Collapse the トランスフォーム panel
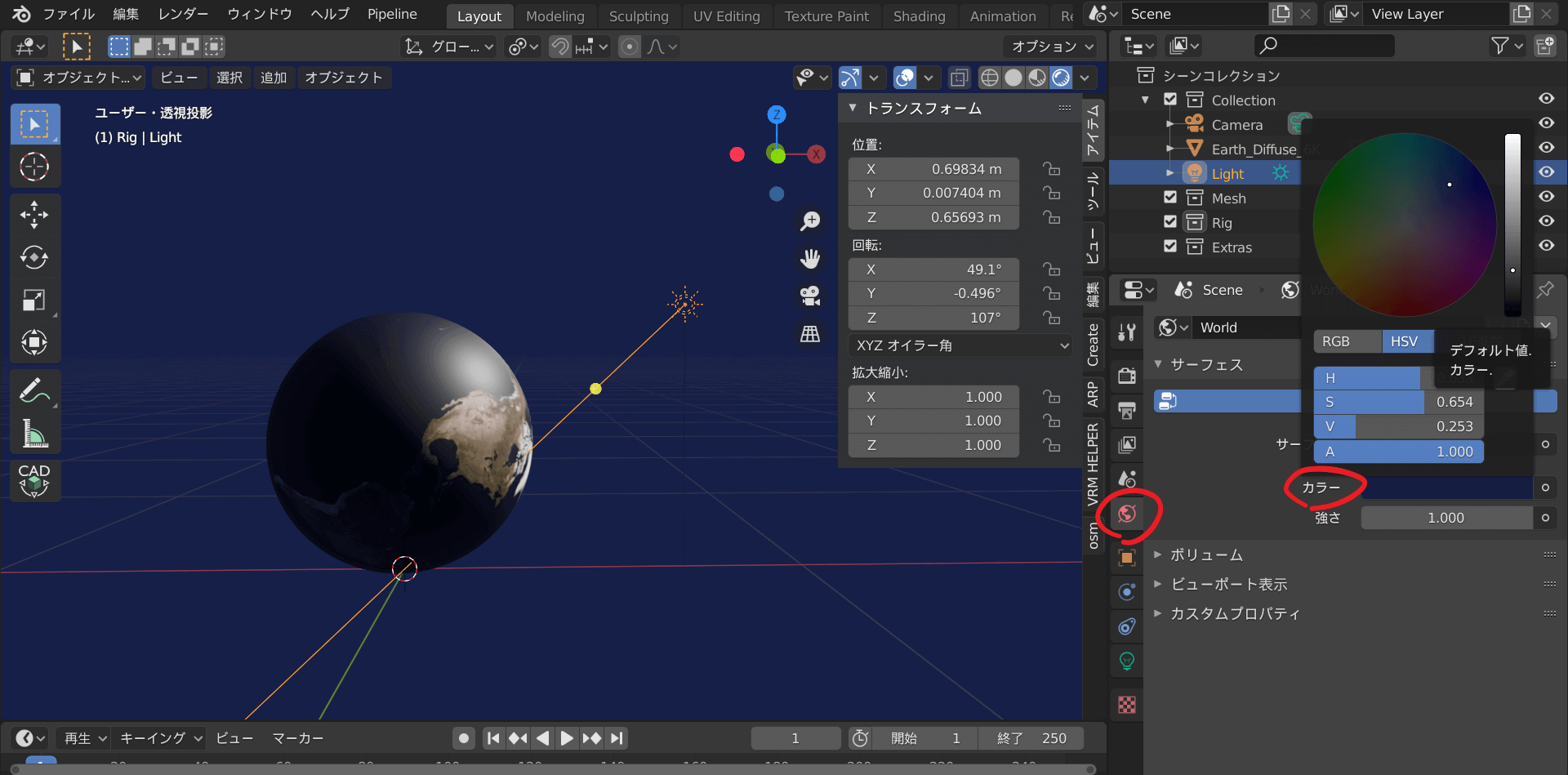The height and width of the screenshot is (775, 1568). (853, 108)
